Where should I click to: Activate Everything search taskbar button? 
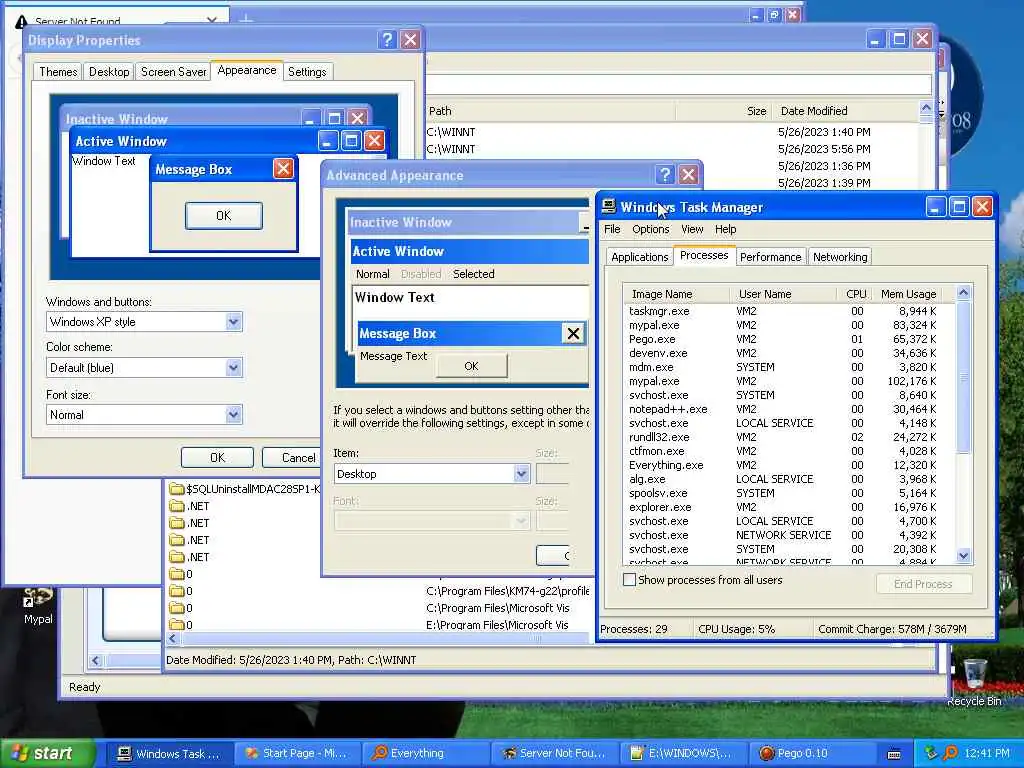[424, 753]
